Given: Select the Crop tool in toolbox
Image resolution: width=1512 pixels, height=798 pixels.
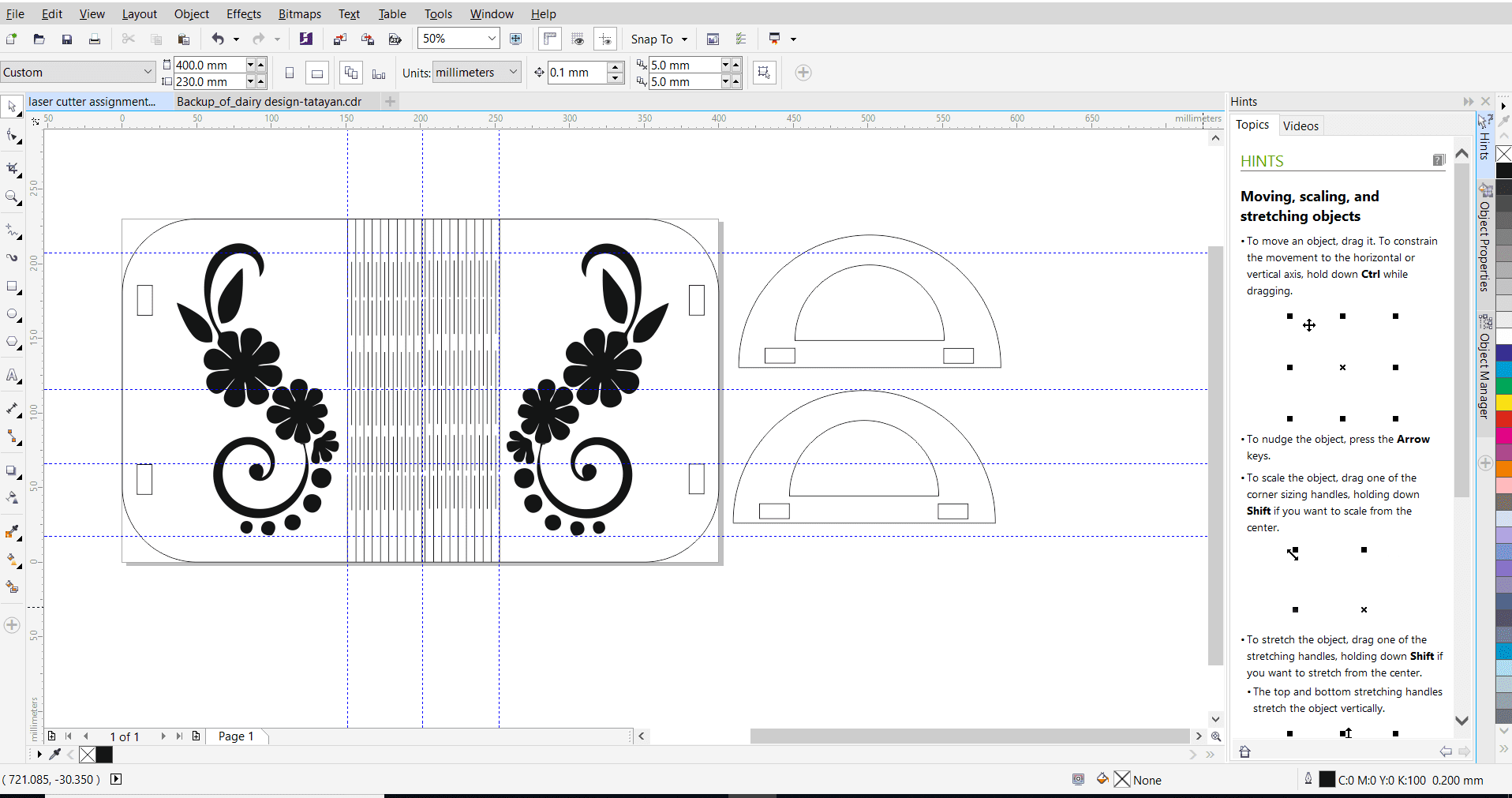Looking at the screenshot, I should pos(12,168).
